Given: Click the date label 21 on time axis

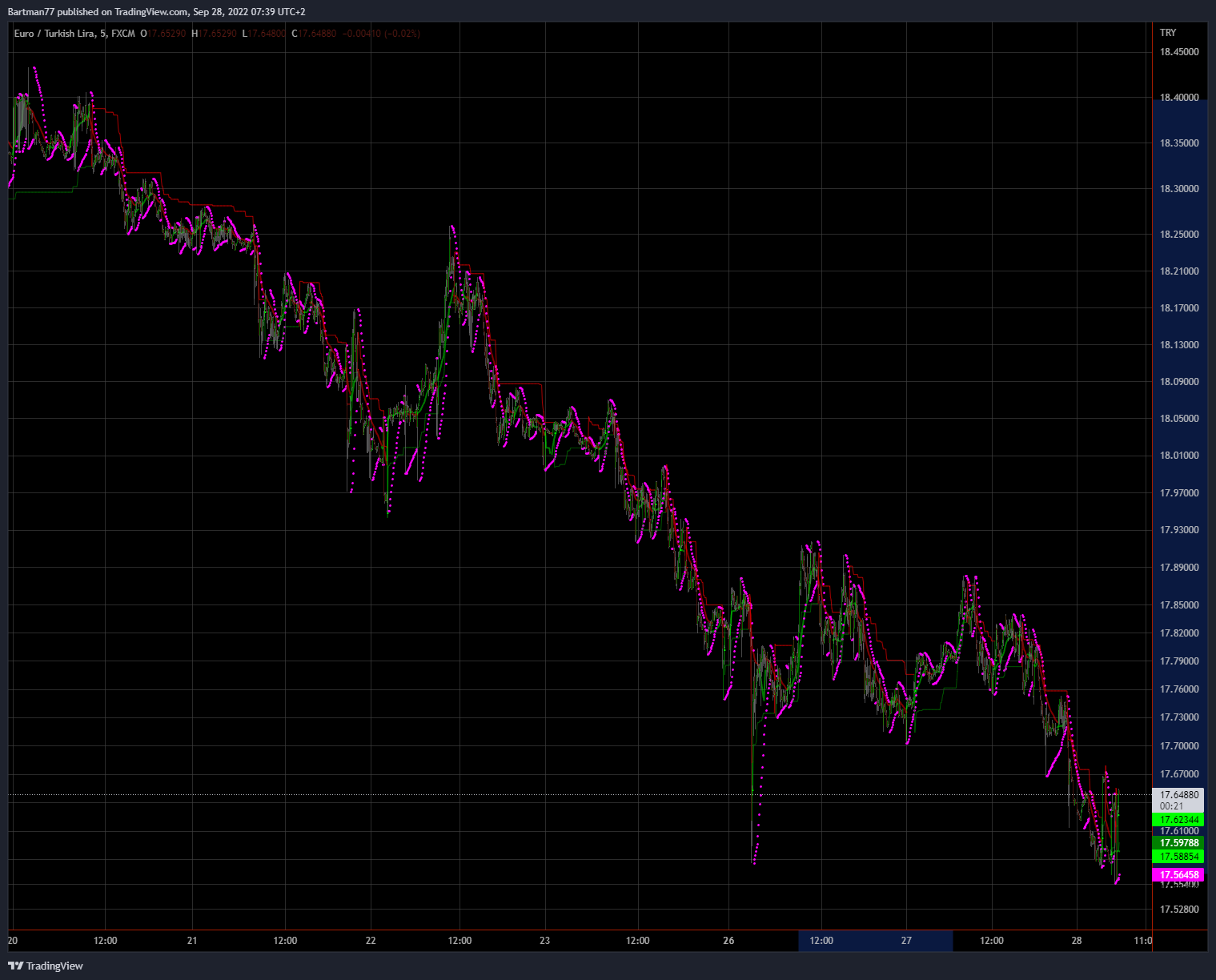Looking at the screenshot, I should click(192, 941).
